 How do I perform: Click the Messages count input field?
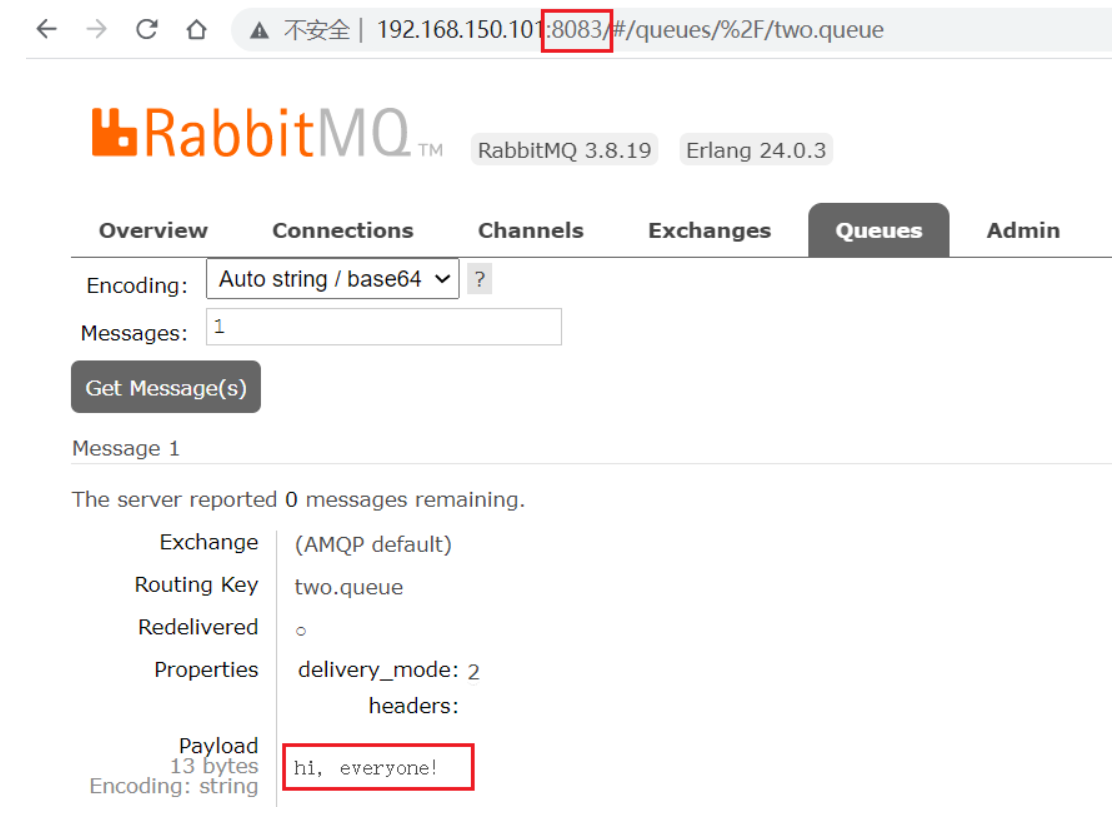384,327
